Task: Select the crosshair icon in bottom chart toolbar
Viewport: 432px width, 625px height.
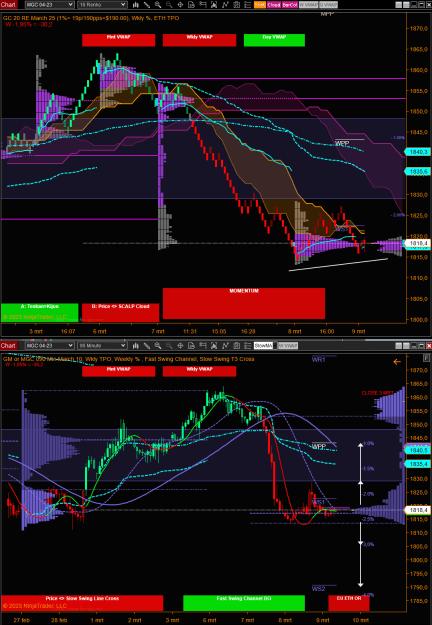Action: [x=180, y=346]
